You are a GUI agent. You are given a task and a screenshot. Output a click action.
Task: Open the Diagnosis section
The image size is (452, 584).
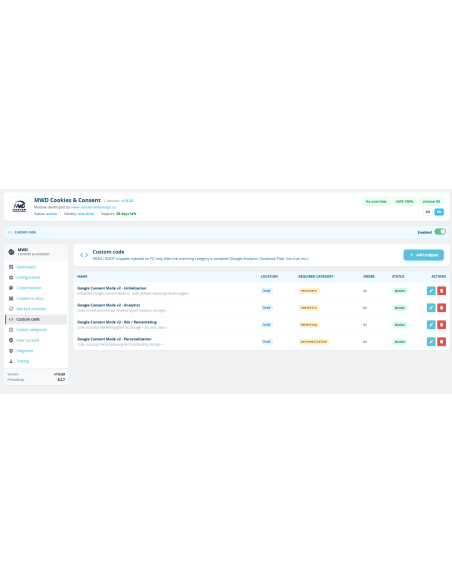pyautogui.click(x=25, y=351)
